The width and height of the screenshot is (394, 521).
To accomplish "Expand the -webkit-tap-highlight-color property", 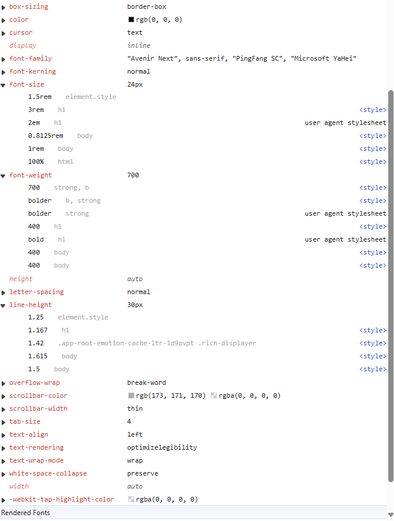I will click(3, 500).
